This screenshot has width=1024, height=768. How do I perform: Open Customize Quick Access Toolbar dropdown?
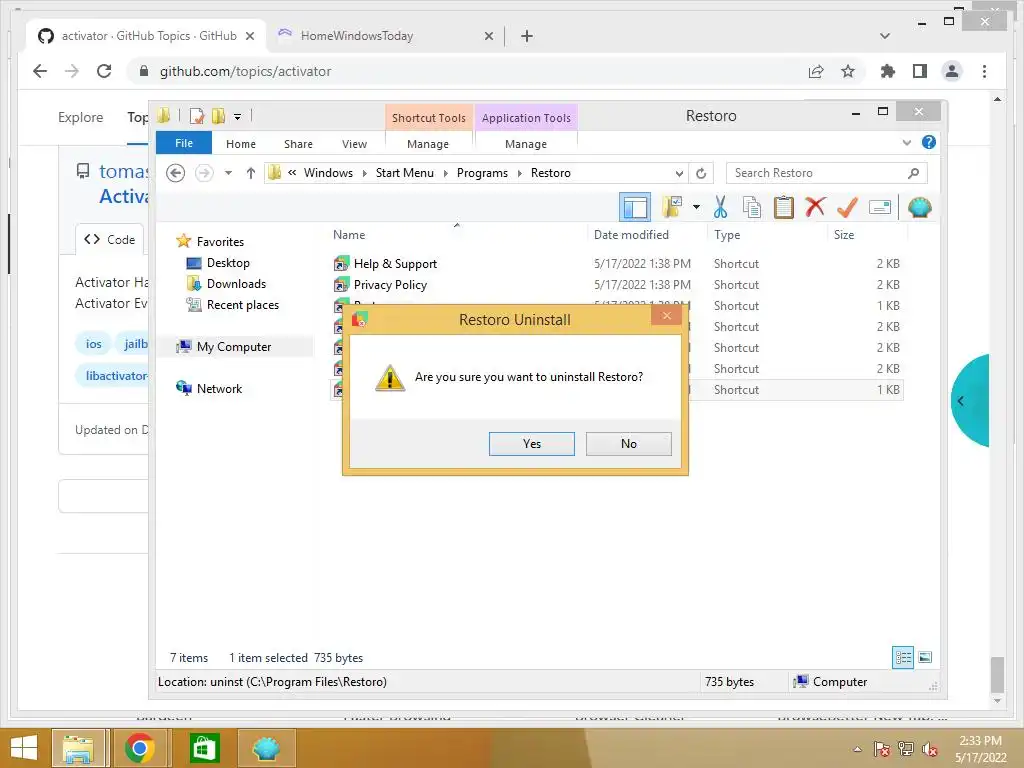238,117
